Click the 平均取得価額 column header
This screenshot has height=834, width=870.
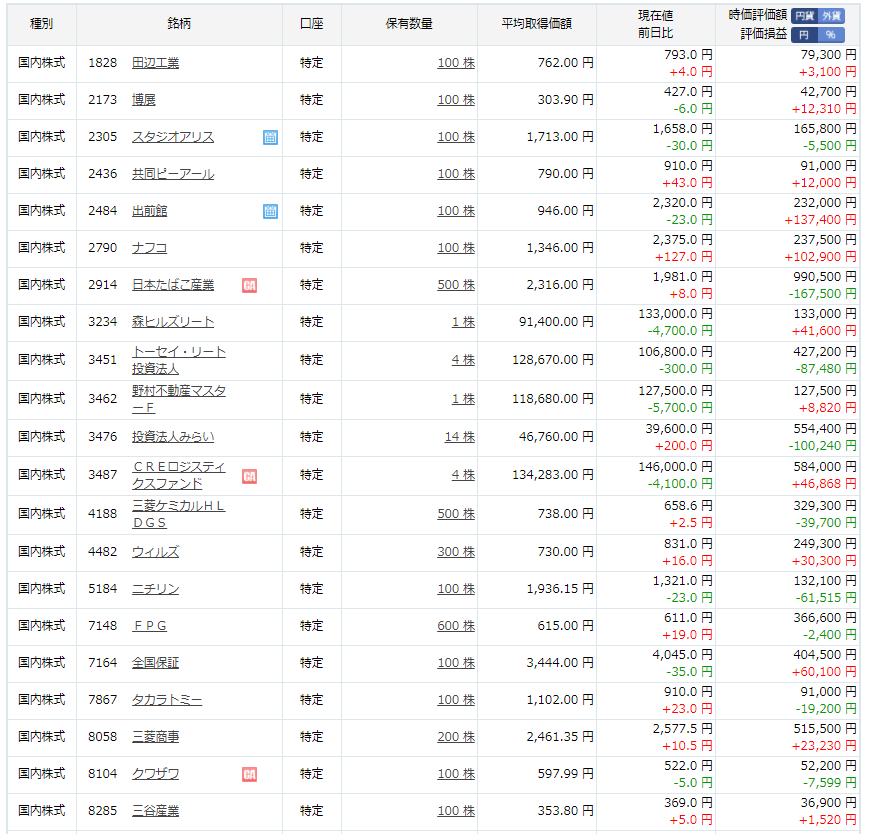coord(537,23)
